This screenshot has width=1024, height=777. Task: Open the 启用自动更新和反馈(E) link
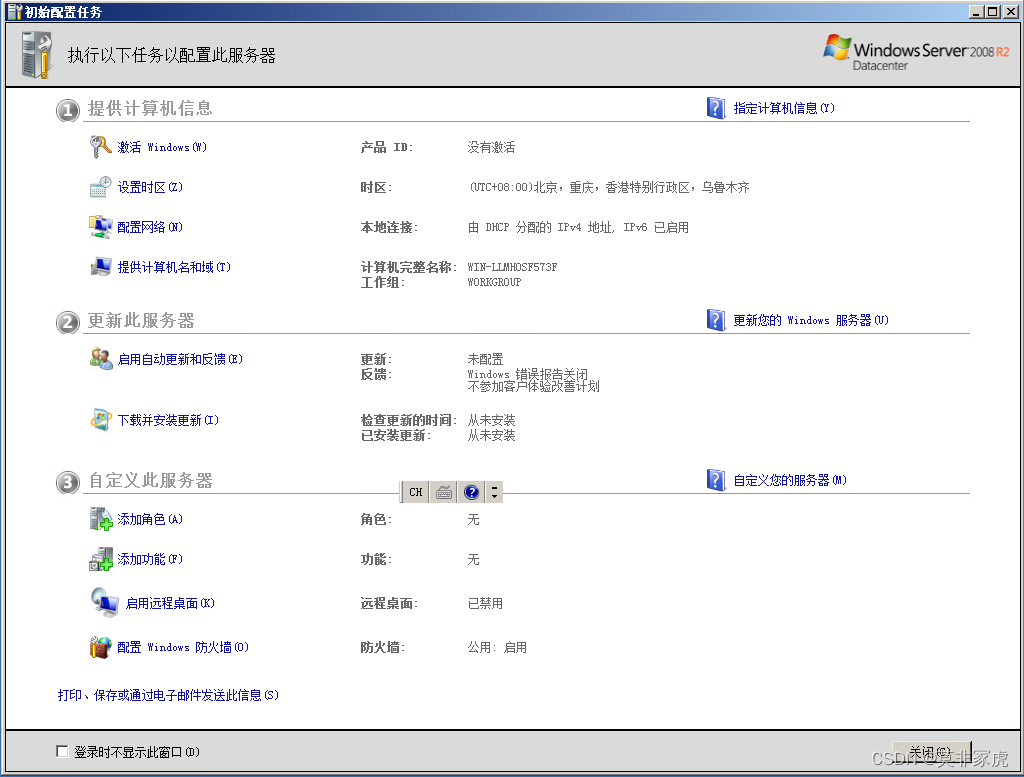[x=180, y=359]
